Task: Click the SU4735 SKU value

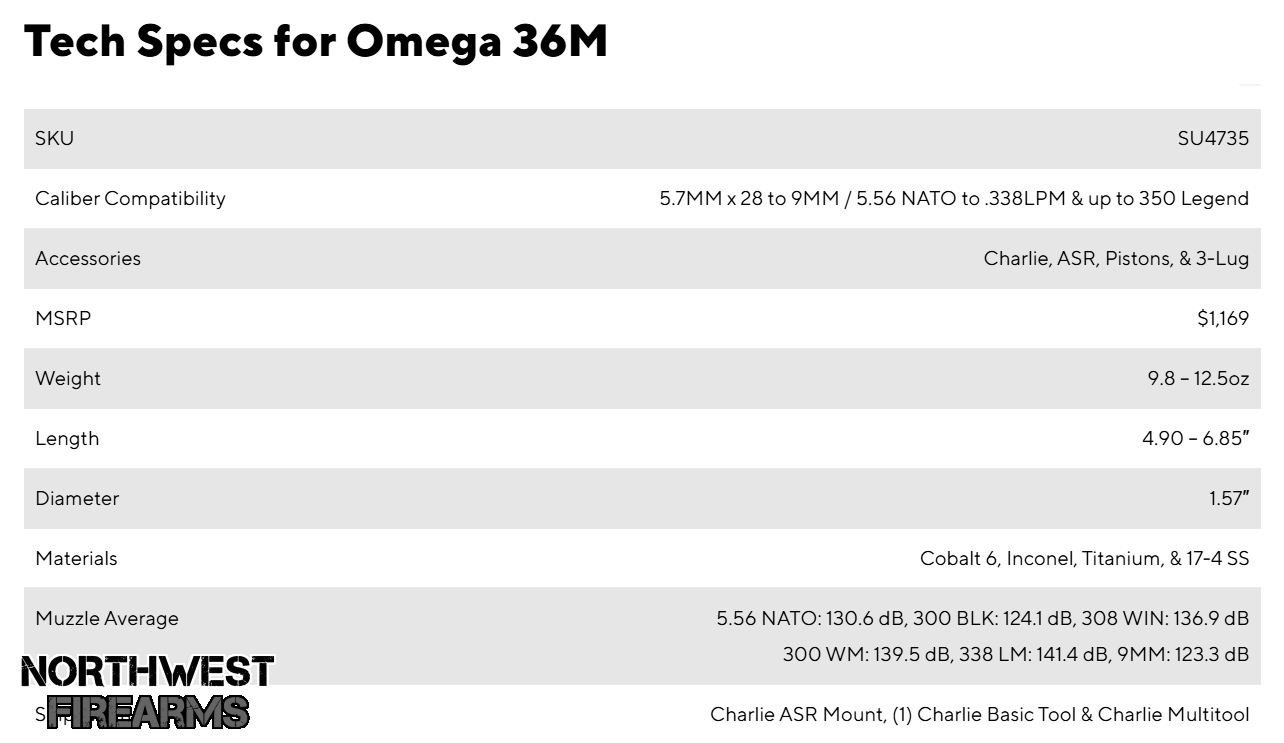Action: click(x=1213, y=138)
